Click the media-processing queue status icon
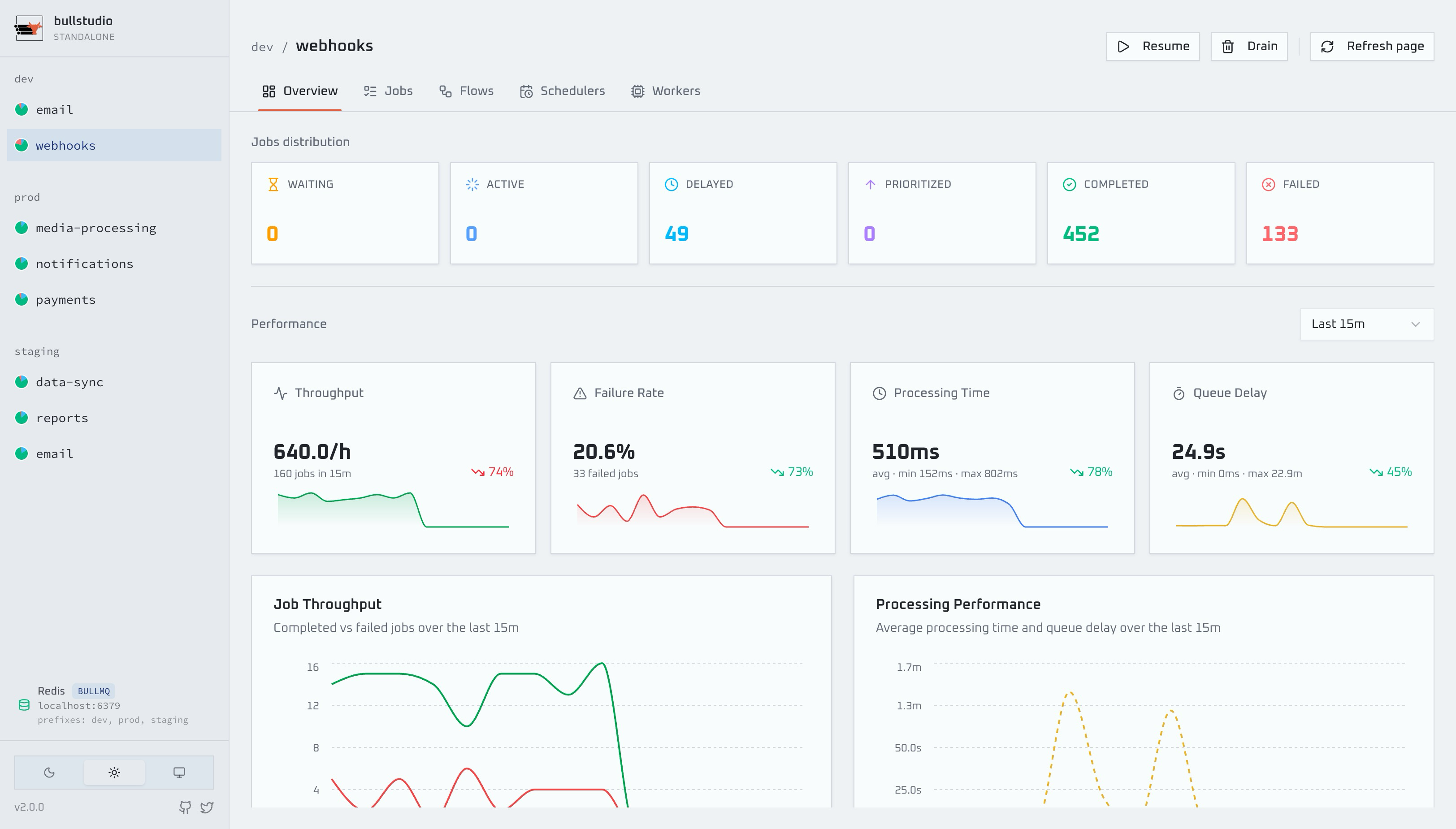This screenshot has width=1456, height=829. pos(22,228)
